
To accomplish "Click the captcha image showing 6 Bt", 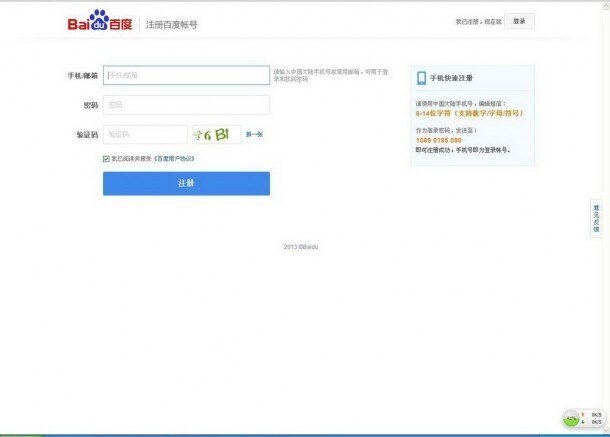I will (x=216, y=134).
